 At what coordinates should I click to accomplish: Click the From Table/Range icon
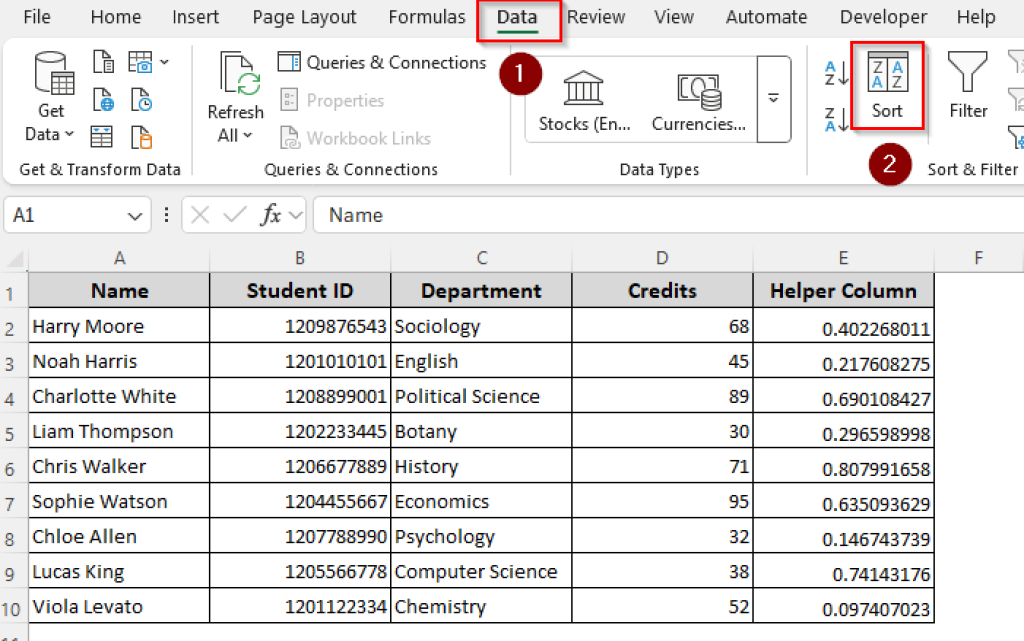click(103, 136)
